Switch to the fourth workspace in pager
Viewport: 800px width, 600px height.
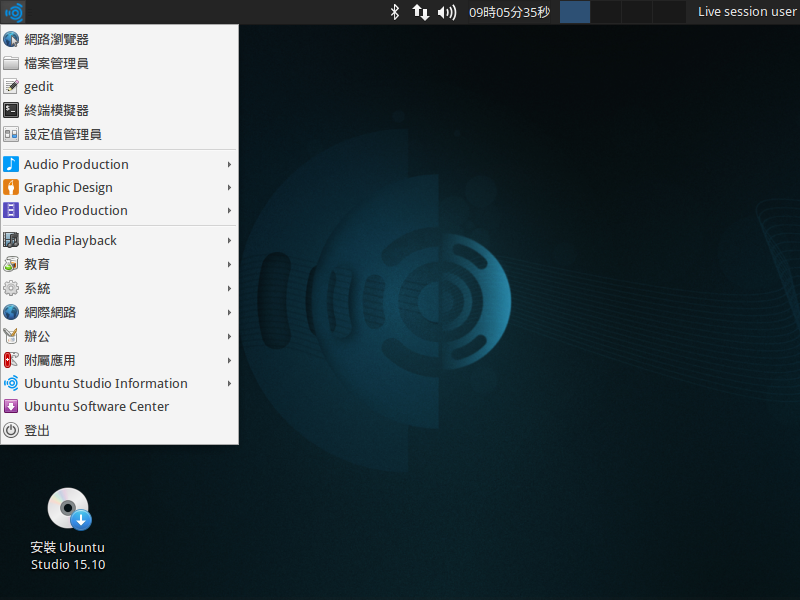[x=668, y=12]
